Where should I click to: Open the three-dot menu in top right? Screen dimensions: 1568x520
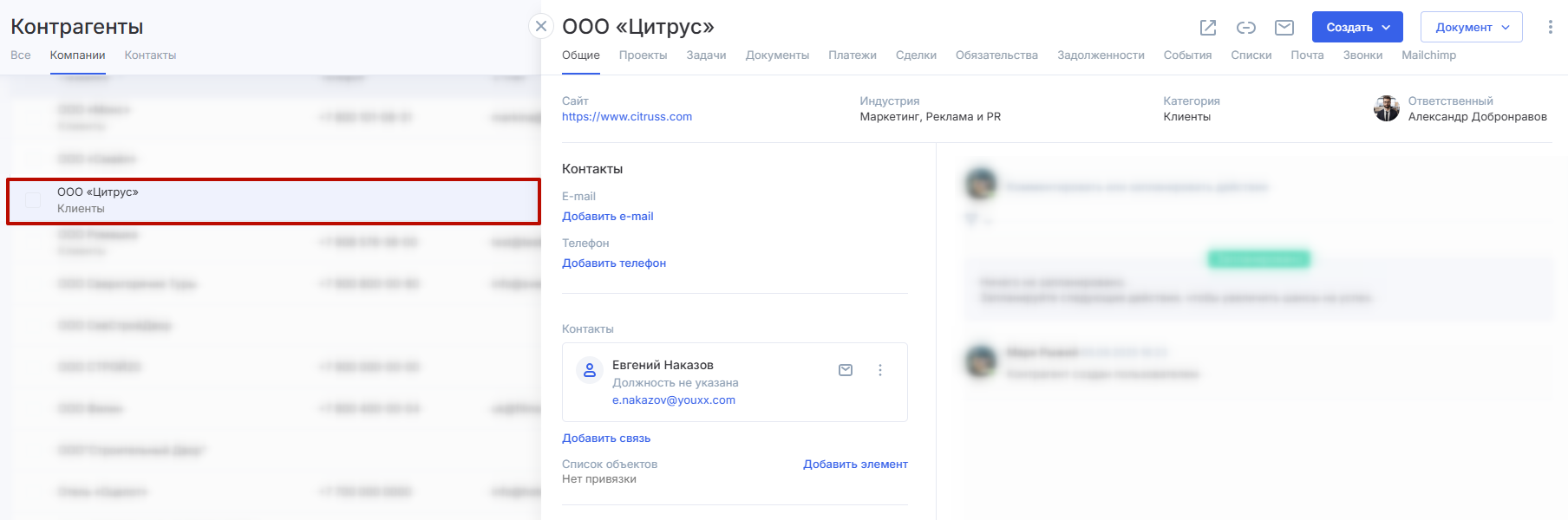tap(1550, 27)
